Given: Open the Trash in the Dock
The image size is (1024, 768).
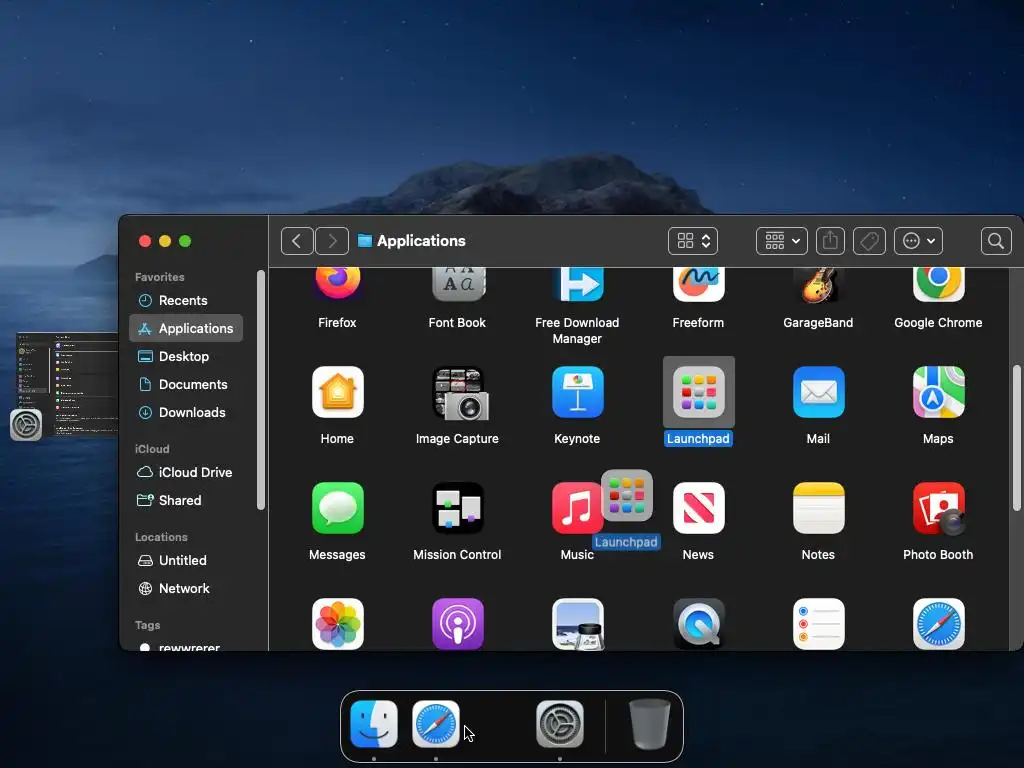Looking at the screenshot, I should (x=649, y=724).
